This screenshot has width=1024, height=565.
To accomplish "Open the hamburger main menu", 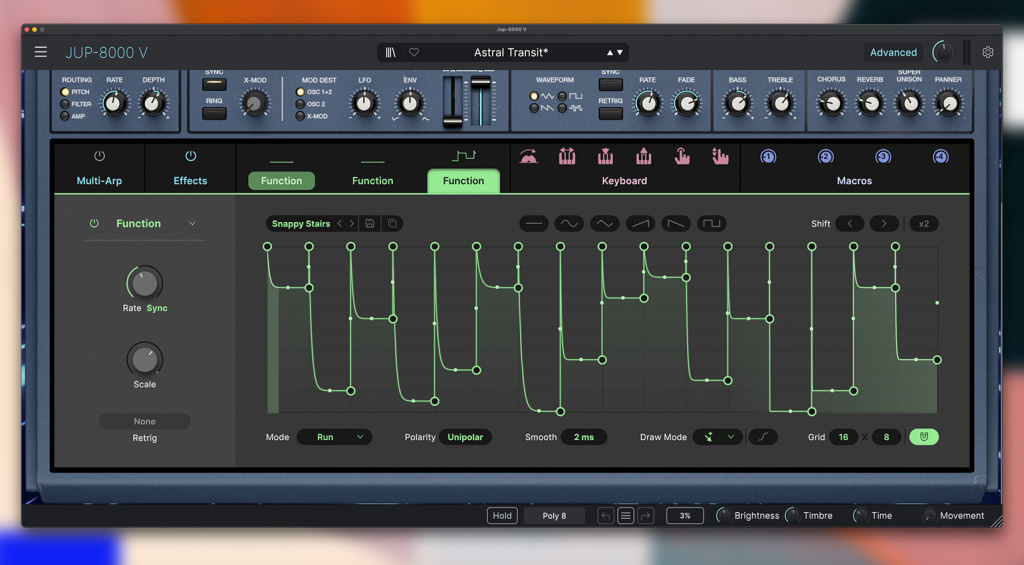I will tap(40, 52).
